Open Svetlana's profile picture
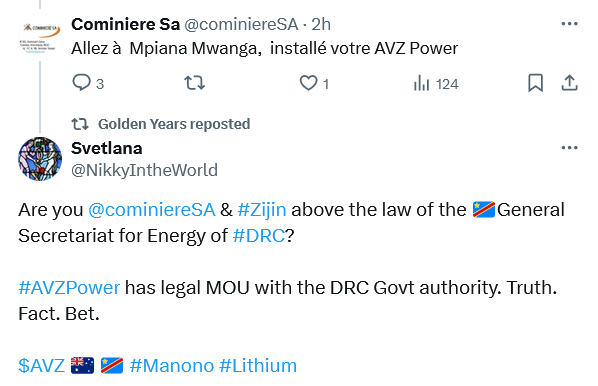598x386 pixels. 40,159
